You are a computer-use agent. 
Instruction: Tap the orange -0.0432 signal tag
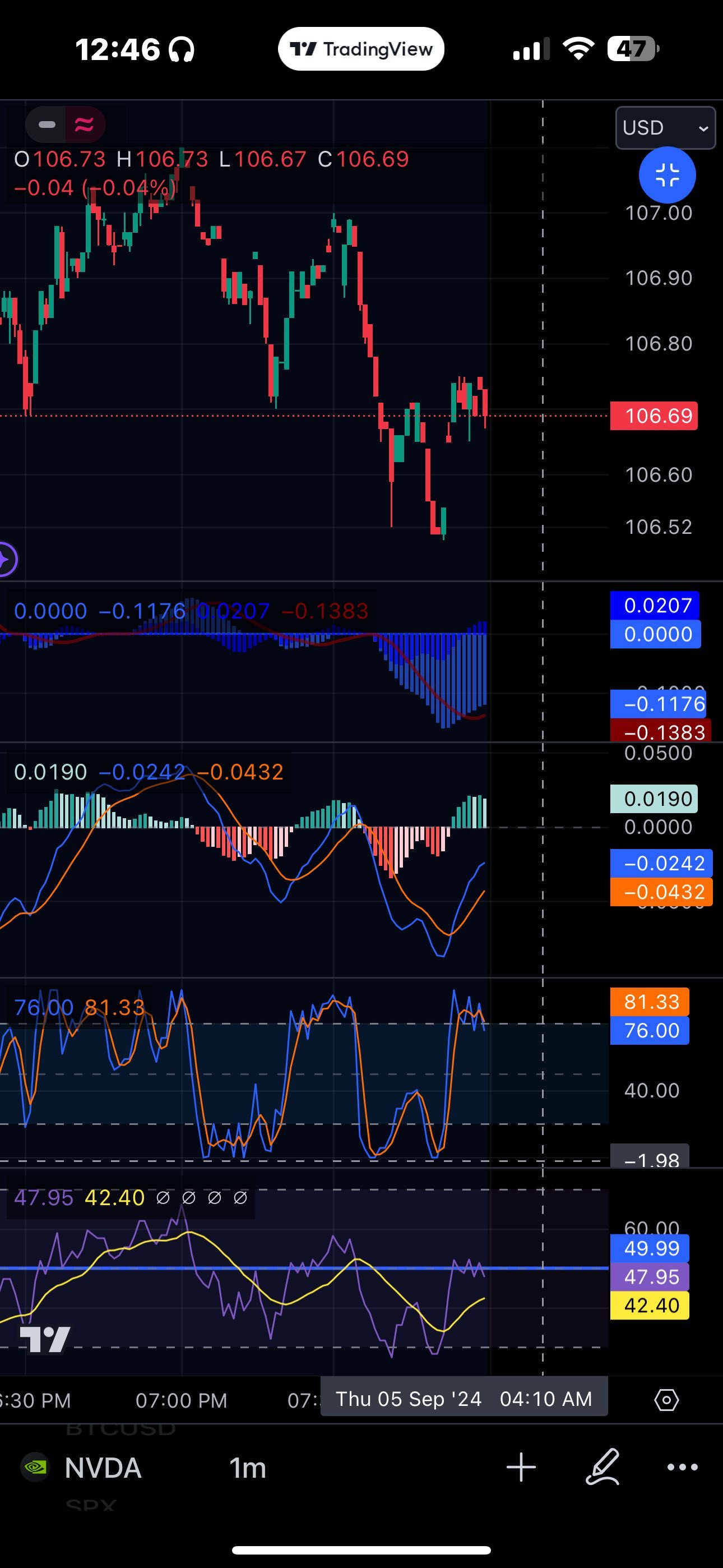pos(661,892)
